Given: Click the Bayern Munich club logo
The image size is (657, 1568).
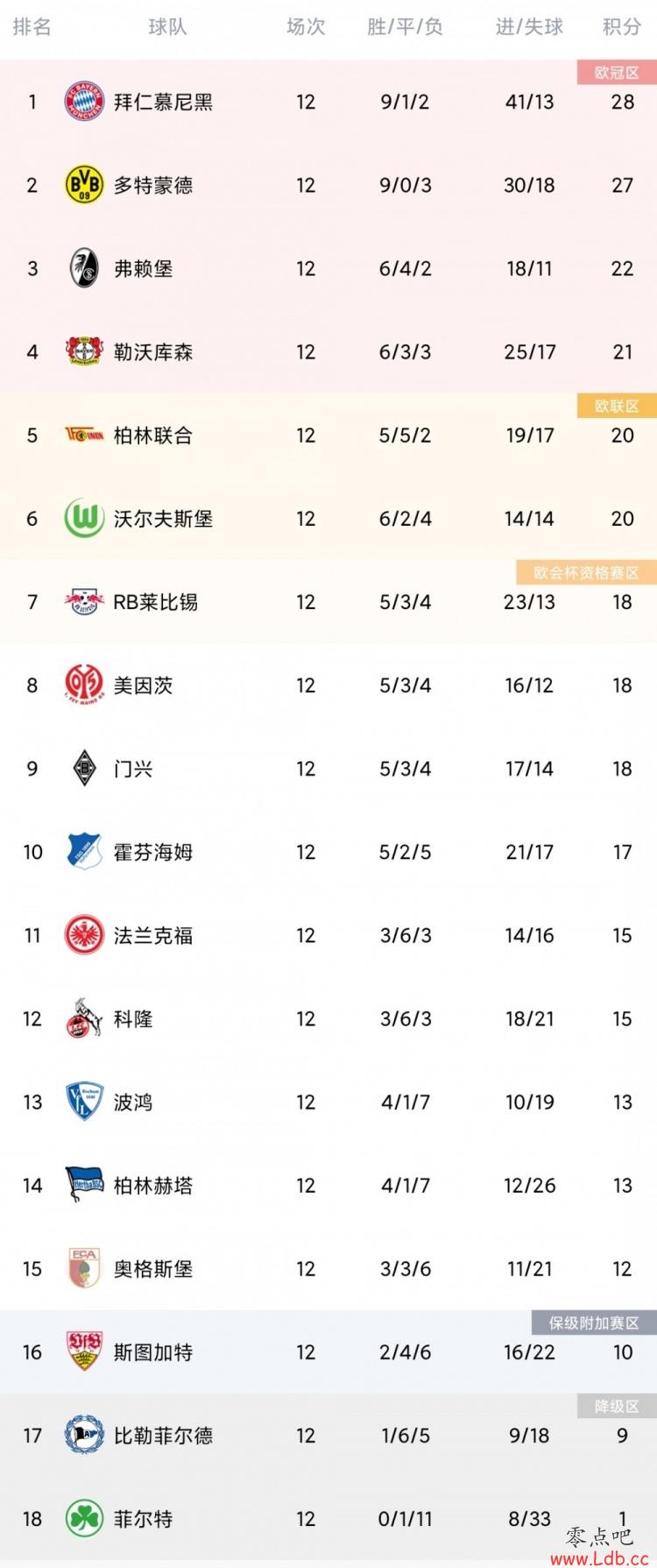Looking at the screenshot, I should (84, 102).
